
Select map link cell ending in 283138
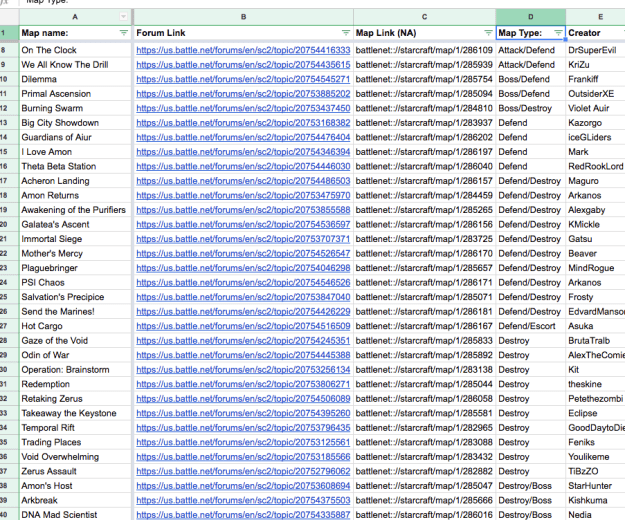[x=425, y=370]
